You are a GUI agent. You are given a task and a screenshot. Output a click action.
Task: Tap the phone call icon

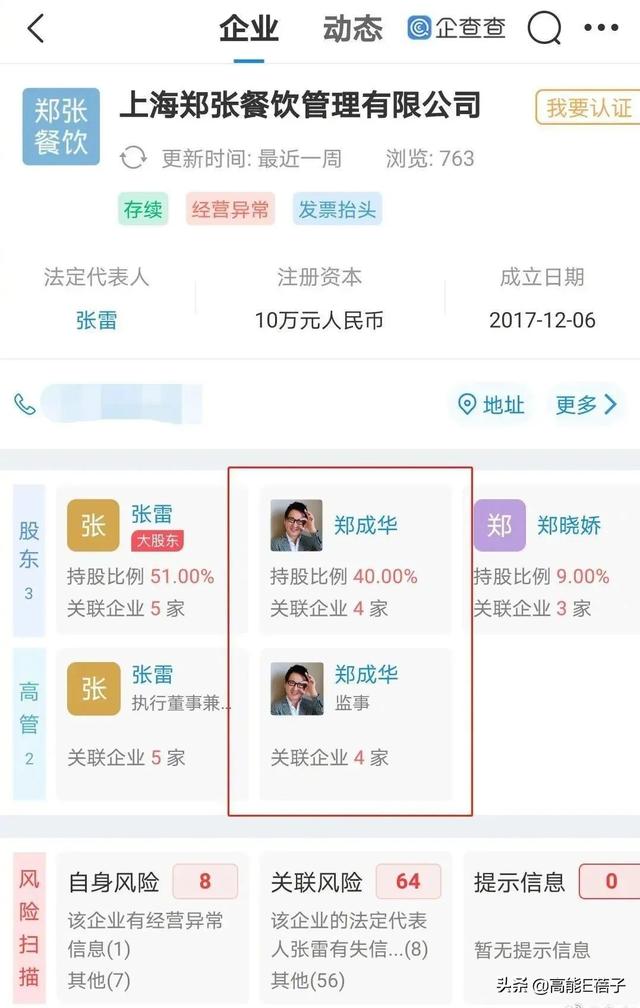point(24,404)
